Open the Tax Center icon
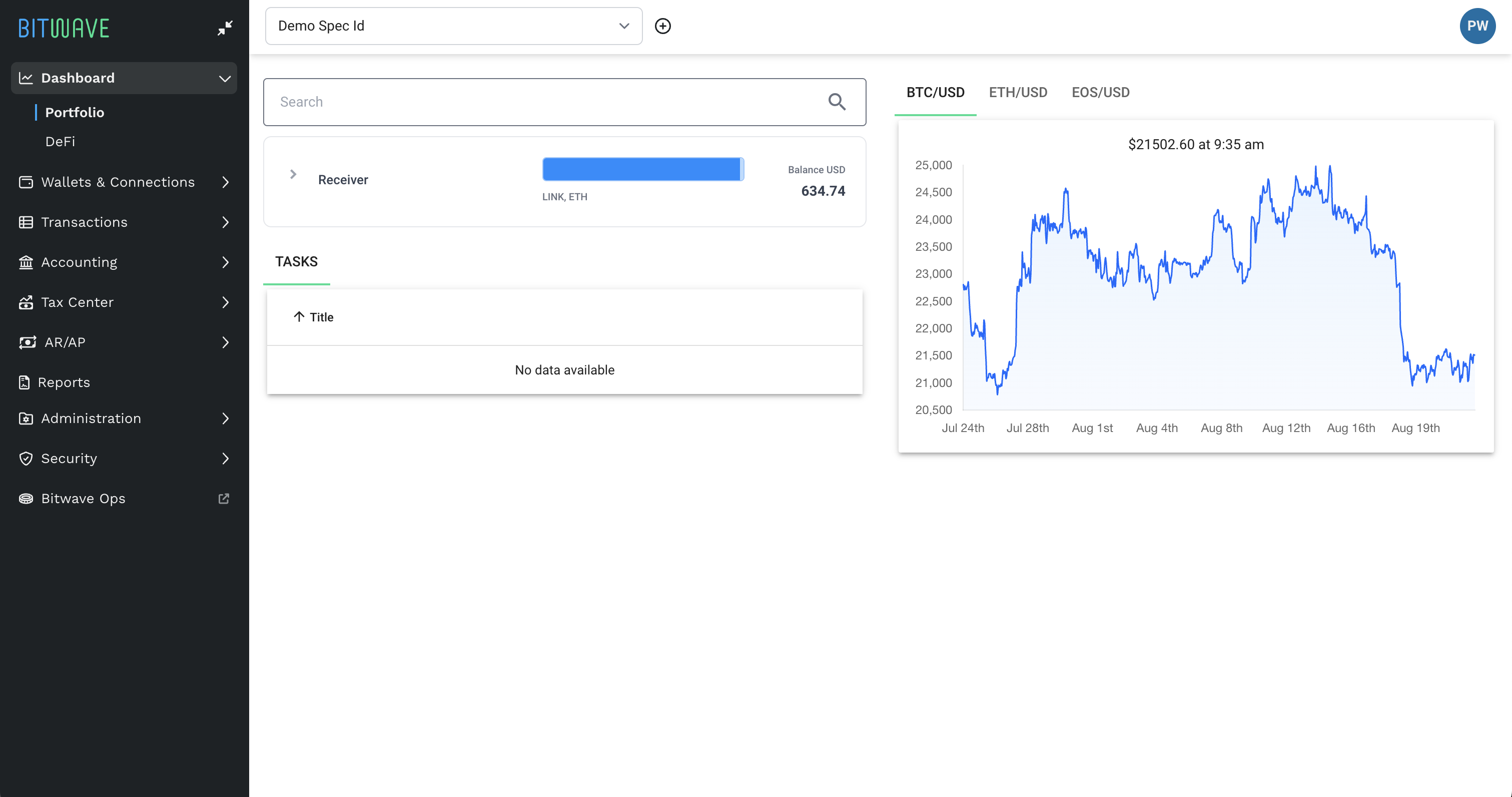This screenshot has width=1512, height=797. [26, 302]
